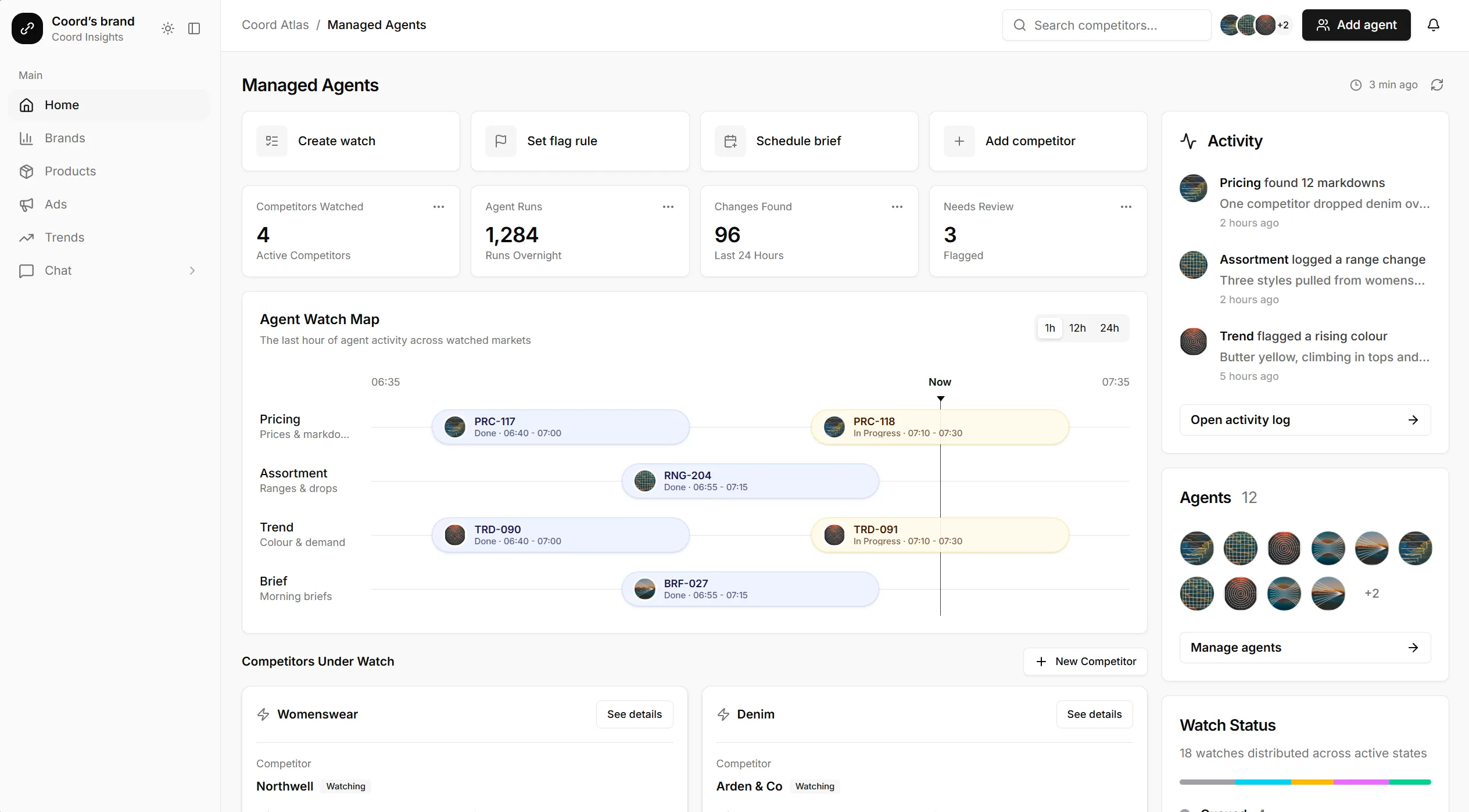Open the BRF-027 run pill
1469x812 pixels.
click(x=750, y=589)
